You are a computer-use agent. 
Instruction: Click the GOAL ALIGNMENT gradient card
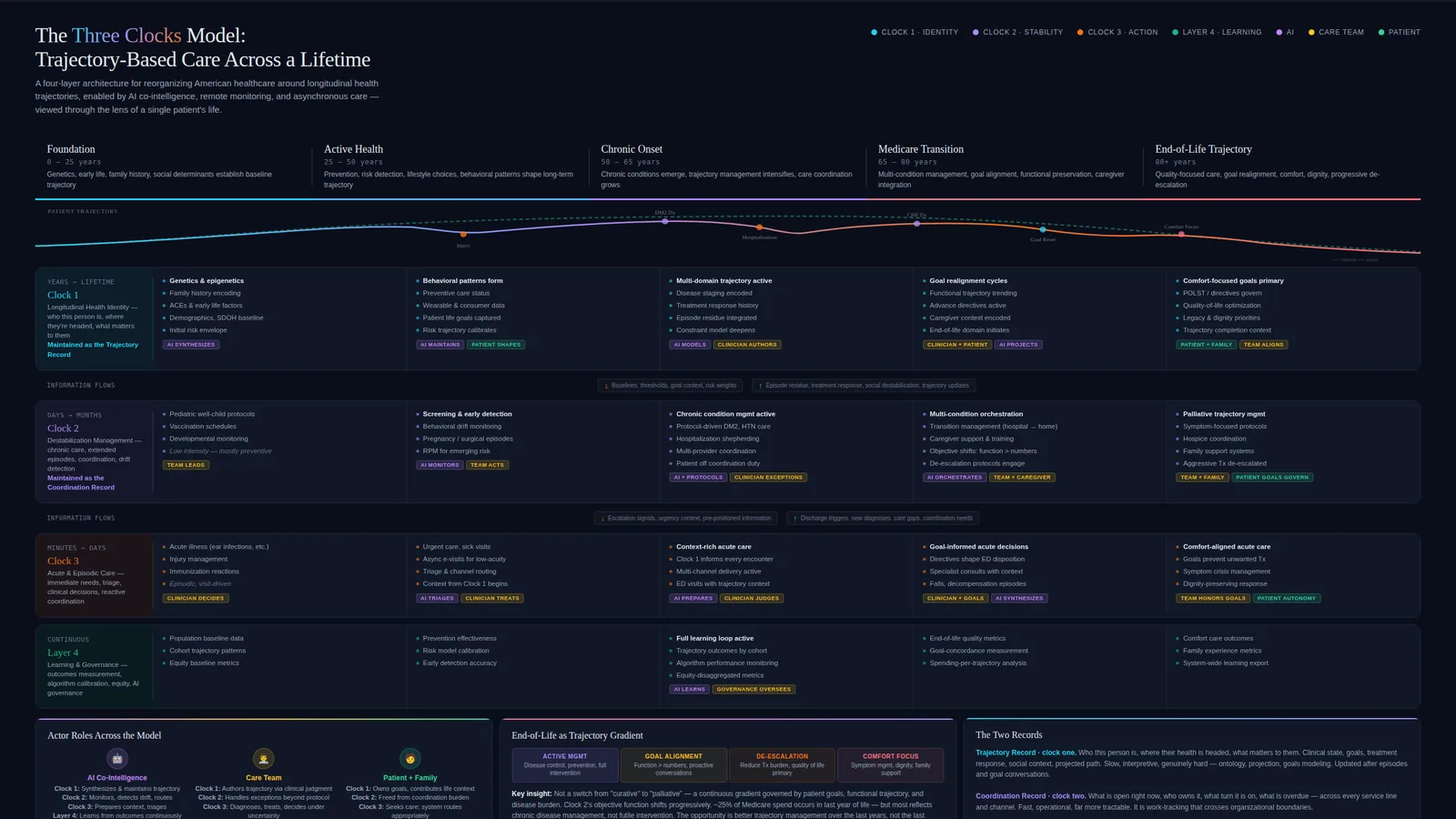click(x=673, y=764)
